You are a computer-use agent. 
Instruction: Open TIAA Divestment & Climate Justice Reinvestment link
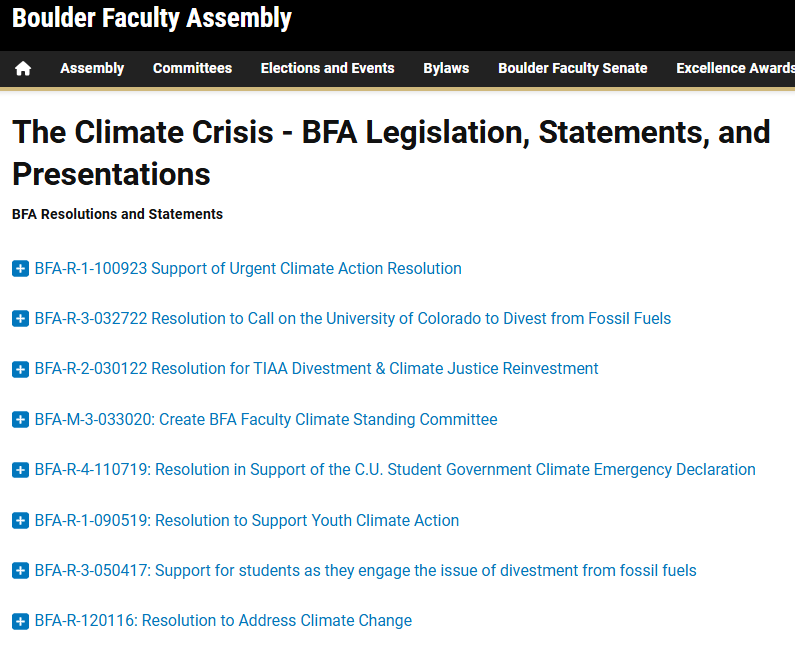[316, 369]
